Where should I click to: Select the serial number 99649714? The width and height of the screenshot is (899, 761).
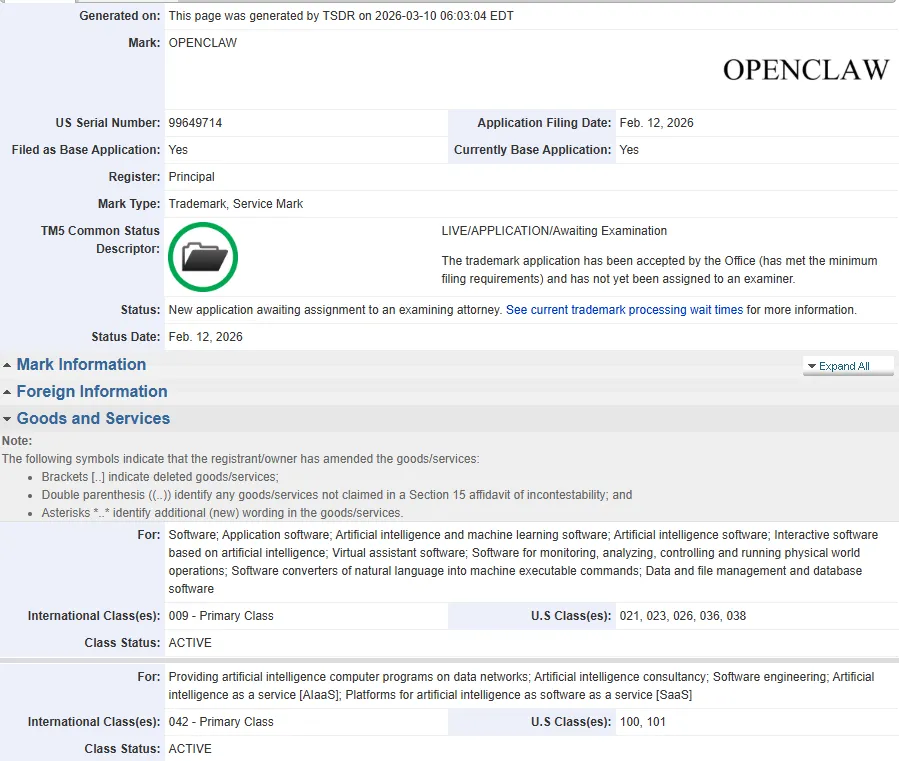195,123
